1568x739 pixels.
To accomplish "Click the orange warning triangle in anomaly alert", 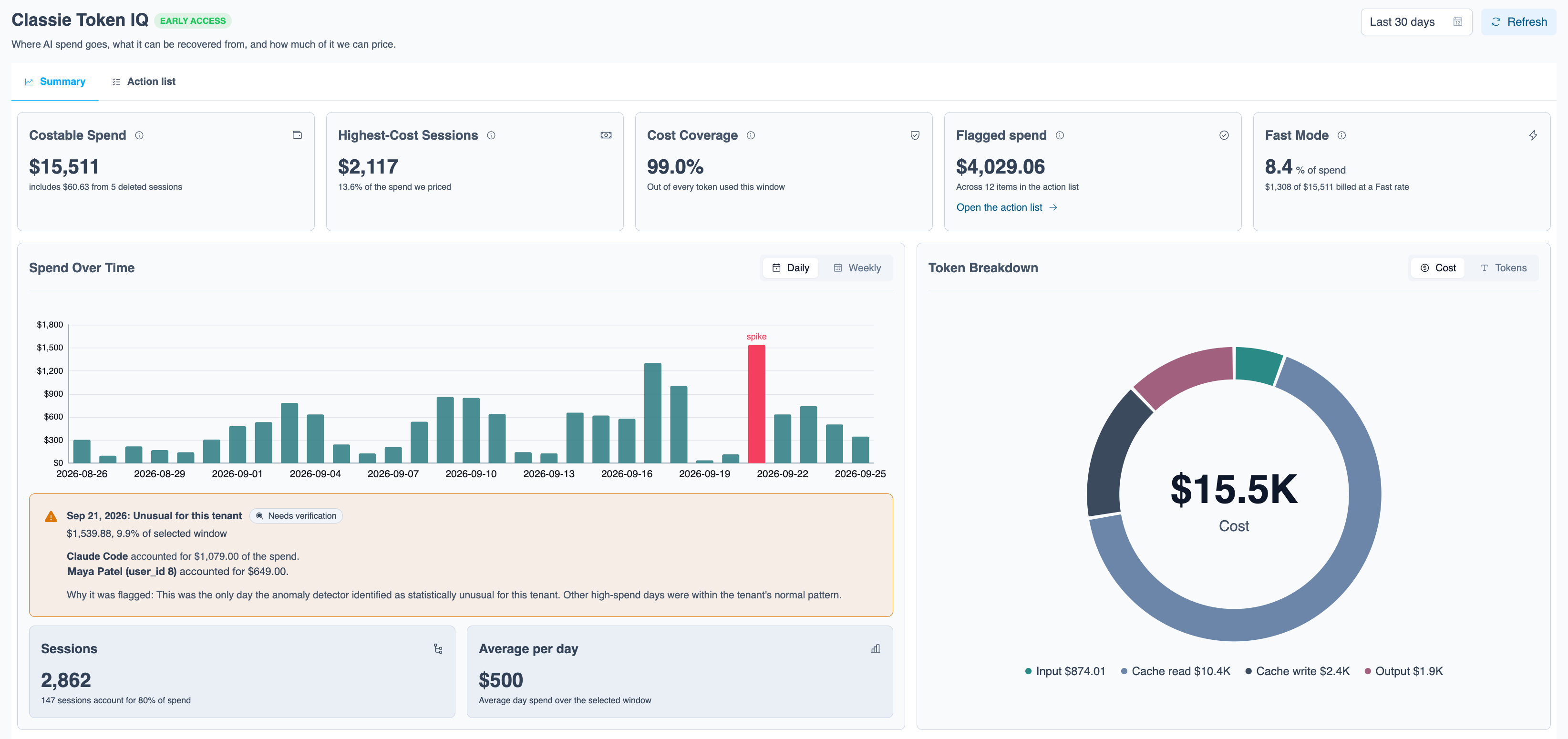I will 51,516.
